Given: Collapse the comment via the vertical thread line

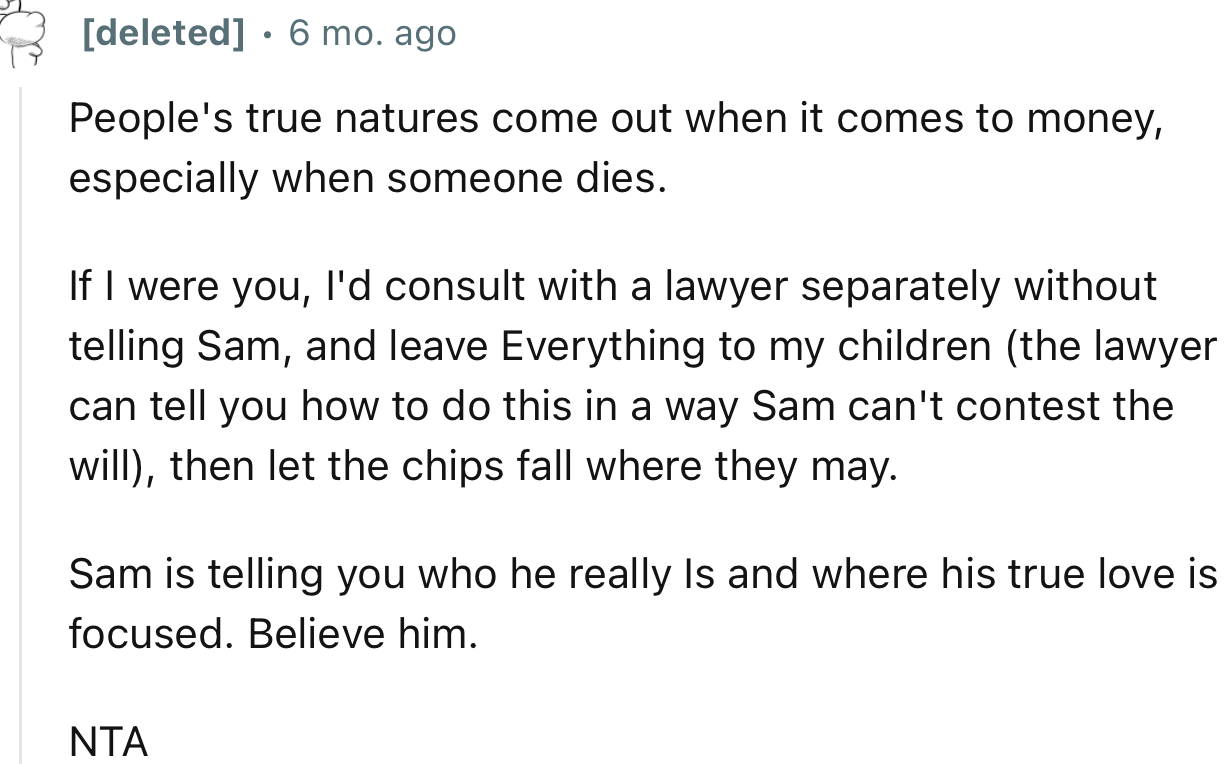Looking at the screenshot, I should [x=20, y=420].
